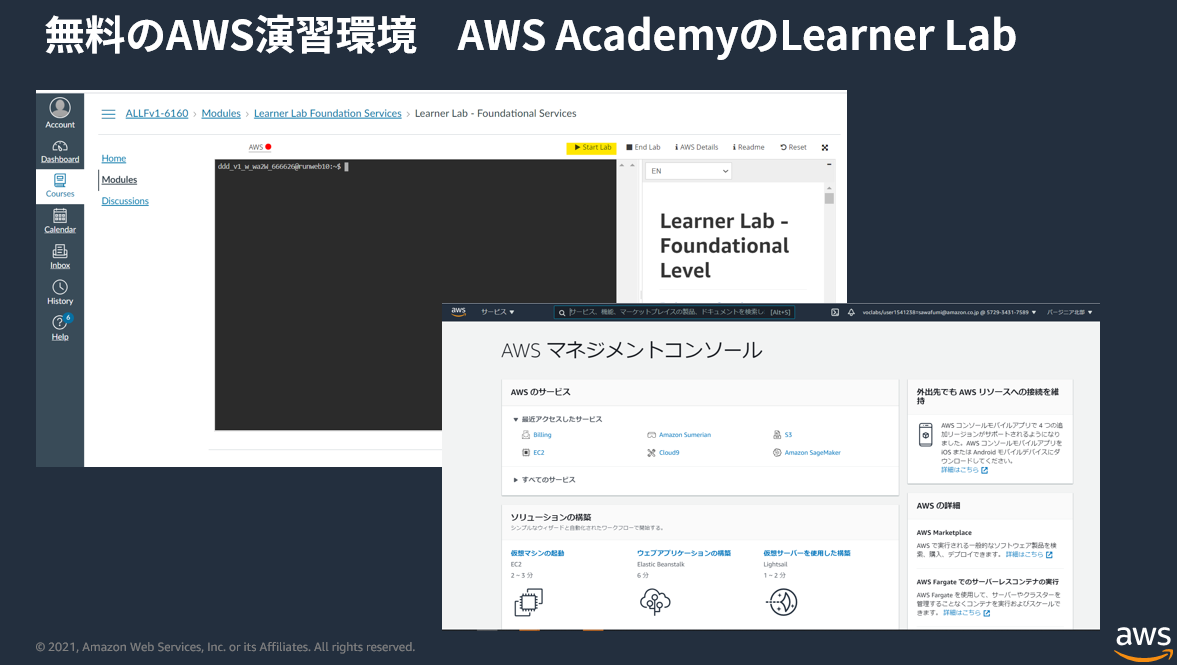1177x665 pixels.
Task: Open the Inbox in Canvas sidebar
Action: [x=60, y=257]
